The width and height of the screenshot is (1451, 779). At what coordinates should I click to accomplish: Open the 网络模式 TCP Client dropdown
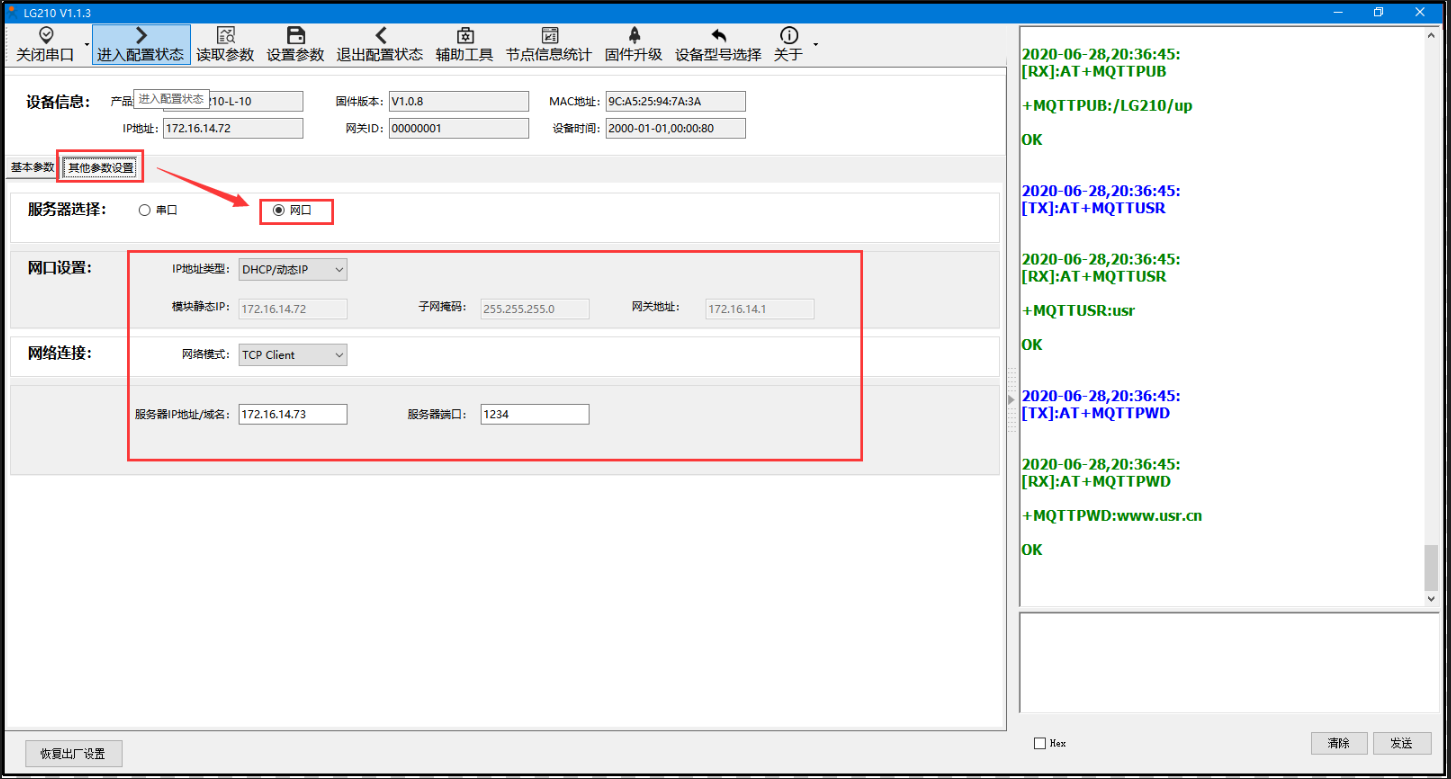pos(293,355)
